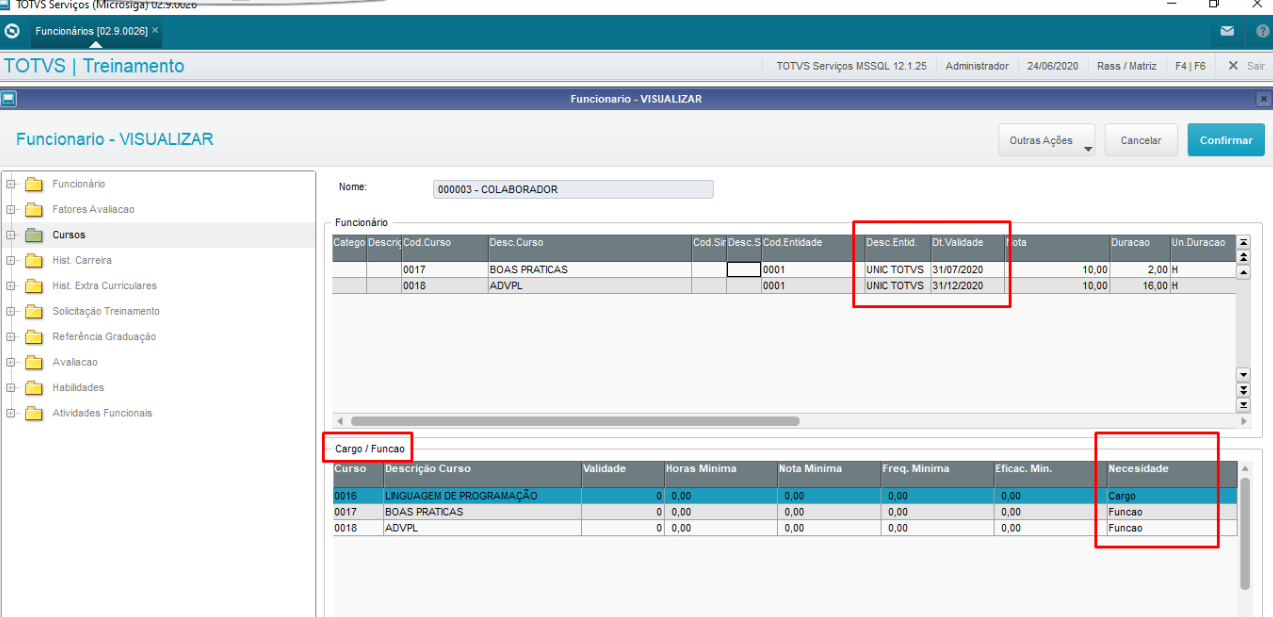The width and height of the screenshot is (1273, 617).
Task: Click the Hist. Extra Curriculares folder icon
Action: [34, 286]
